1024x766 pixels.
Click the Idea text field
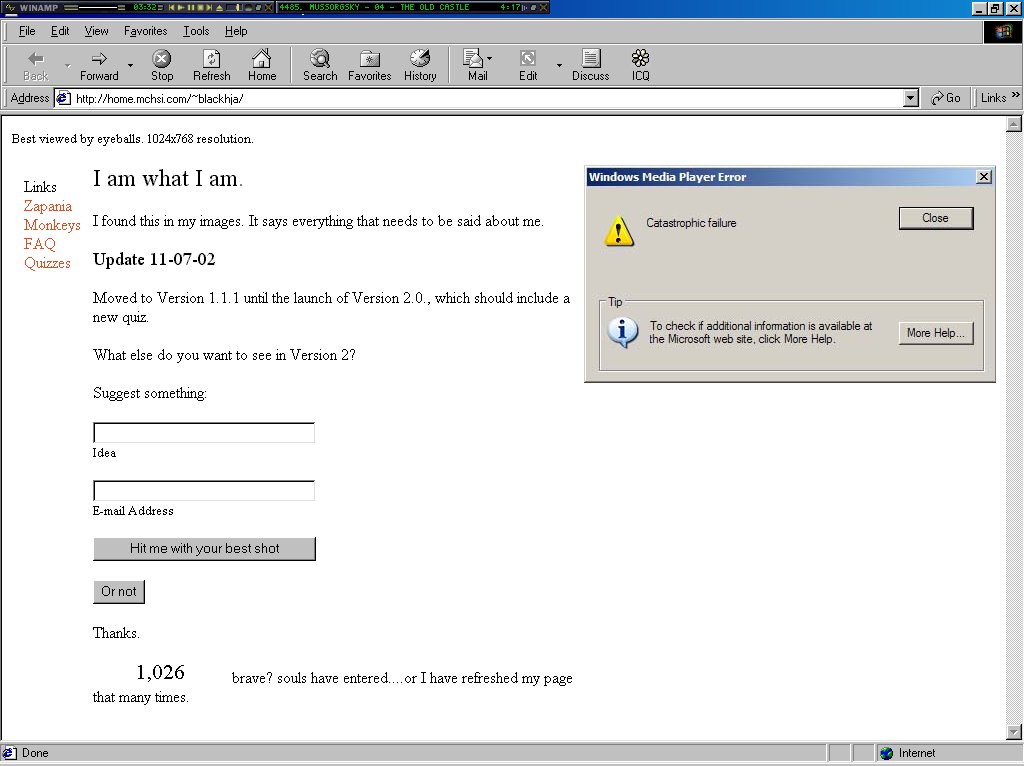click(204, 433)
